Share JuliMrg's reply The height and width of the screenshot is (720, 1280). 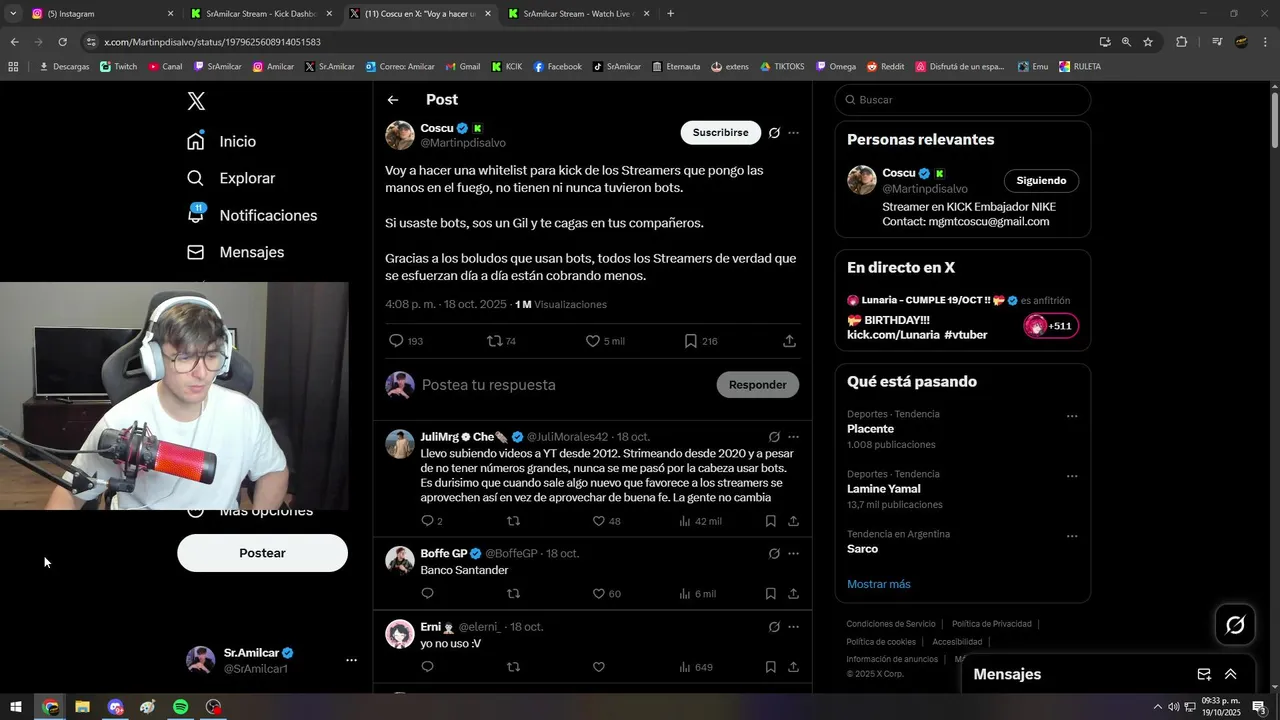[793, 521]
